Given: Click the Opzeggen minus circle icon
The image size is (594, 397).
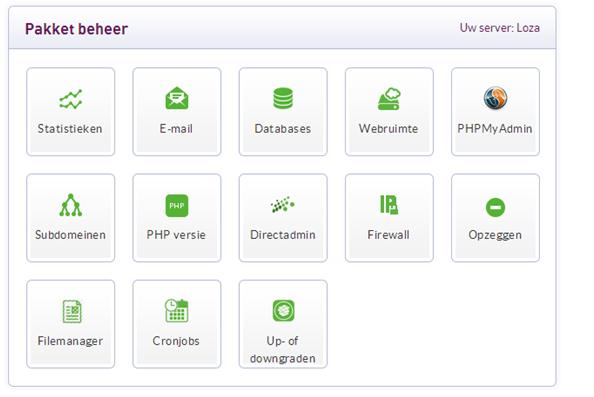Looking at the screenshot, I should [x=495, y=207].
